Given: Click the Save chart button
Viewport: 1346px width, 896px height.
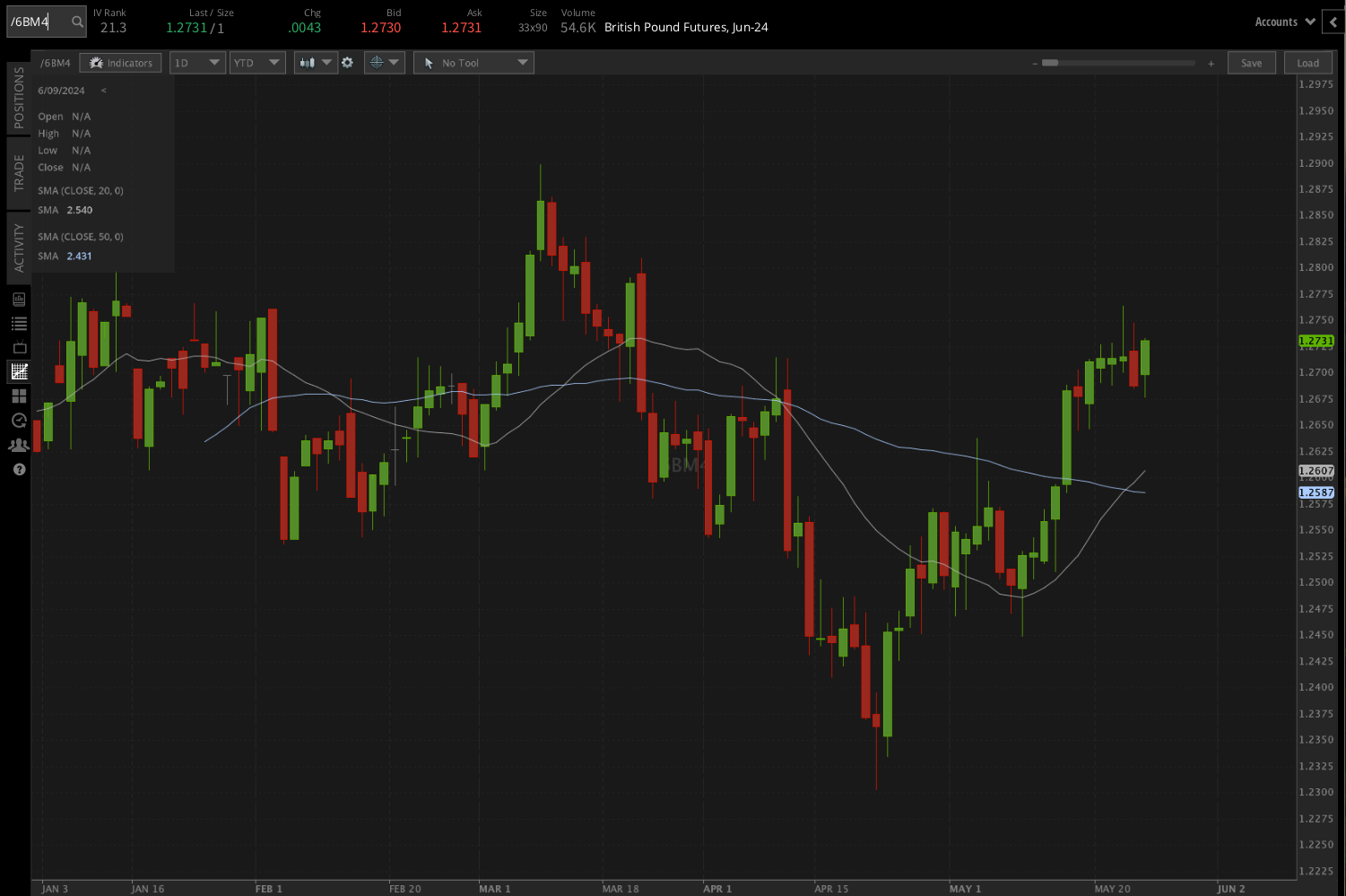Looking at the screenshot, I should point(1251,63).
